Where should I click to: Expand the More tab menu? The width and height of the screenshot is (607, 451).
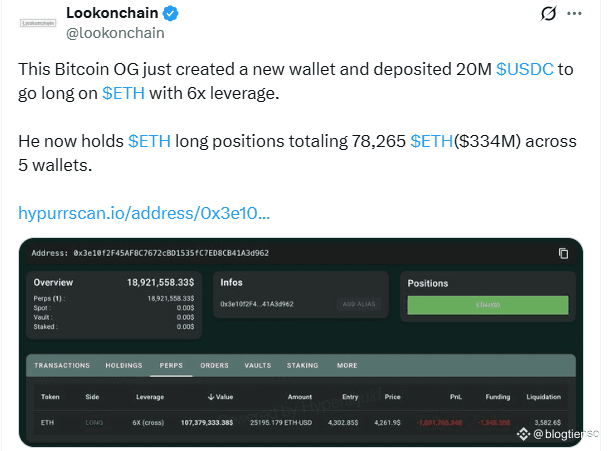pyautogui.click(x=347, y=365)
